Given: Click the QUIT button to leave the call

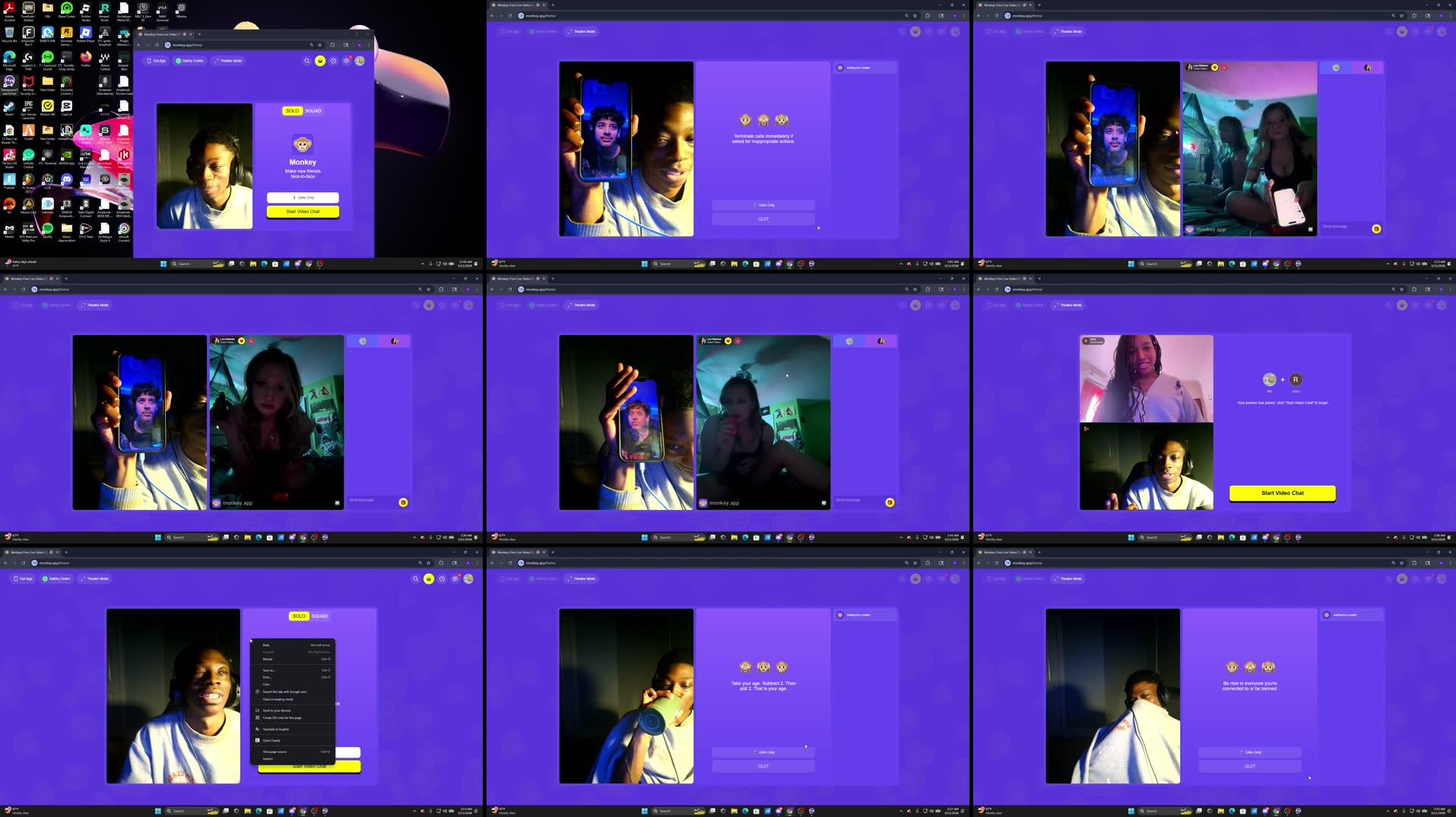Looking at the screenshot, I should [763, 219].
